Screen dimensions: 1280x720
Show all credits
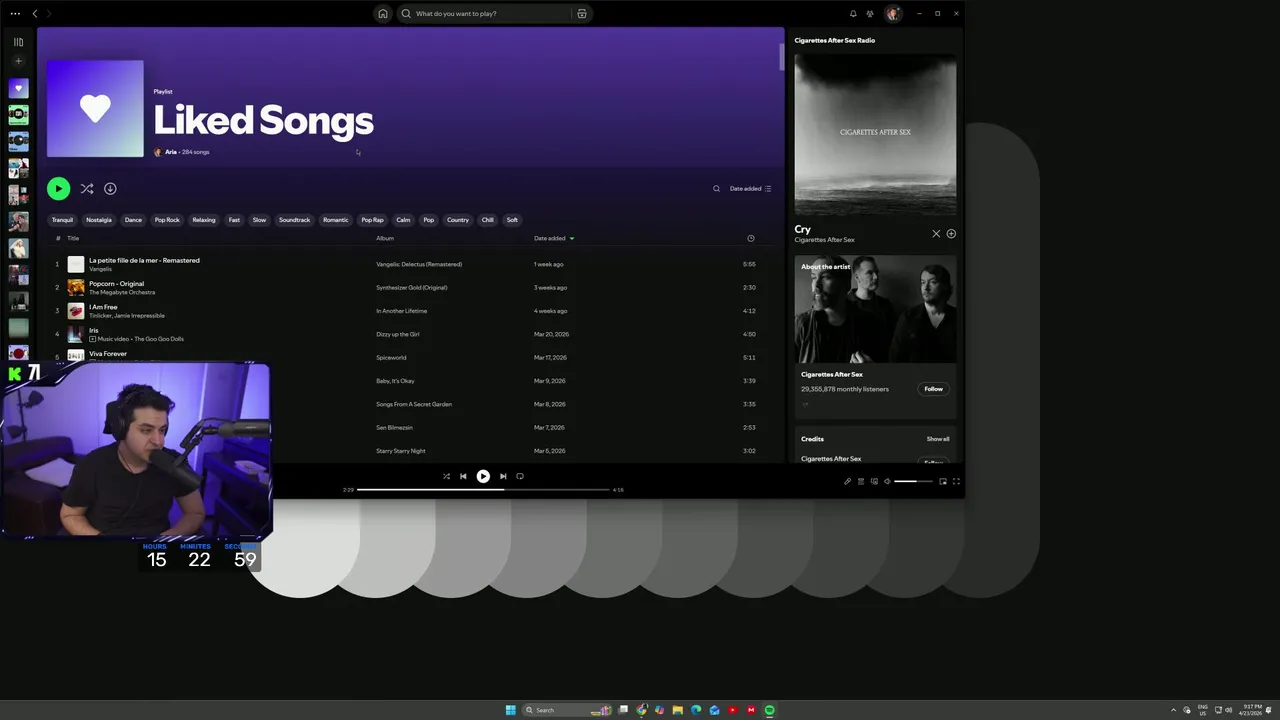point(938,439)
